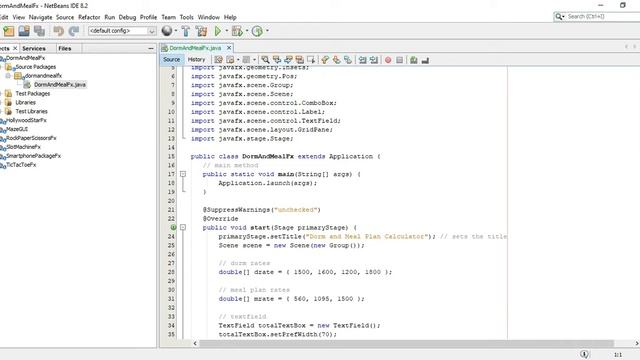Close the Projects panel tab

pyautogui.click(x=15, y=48)
